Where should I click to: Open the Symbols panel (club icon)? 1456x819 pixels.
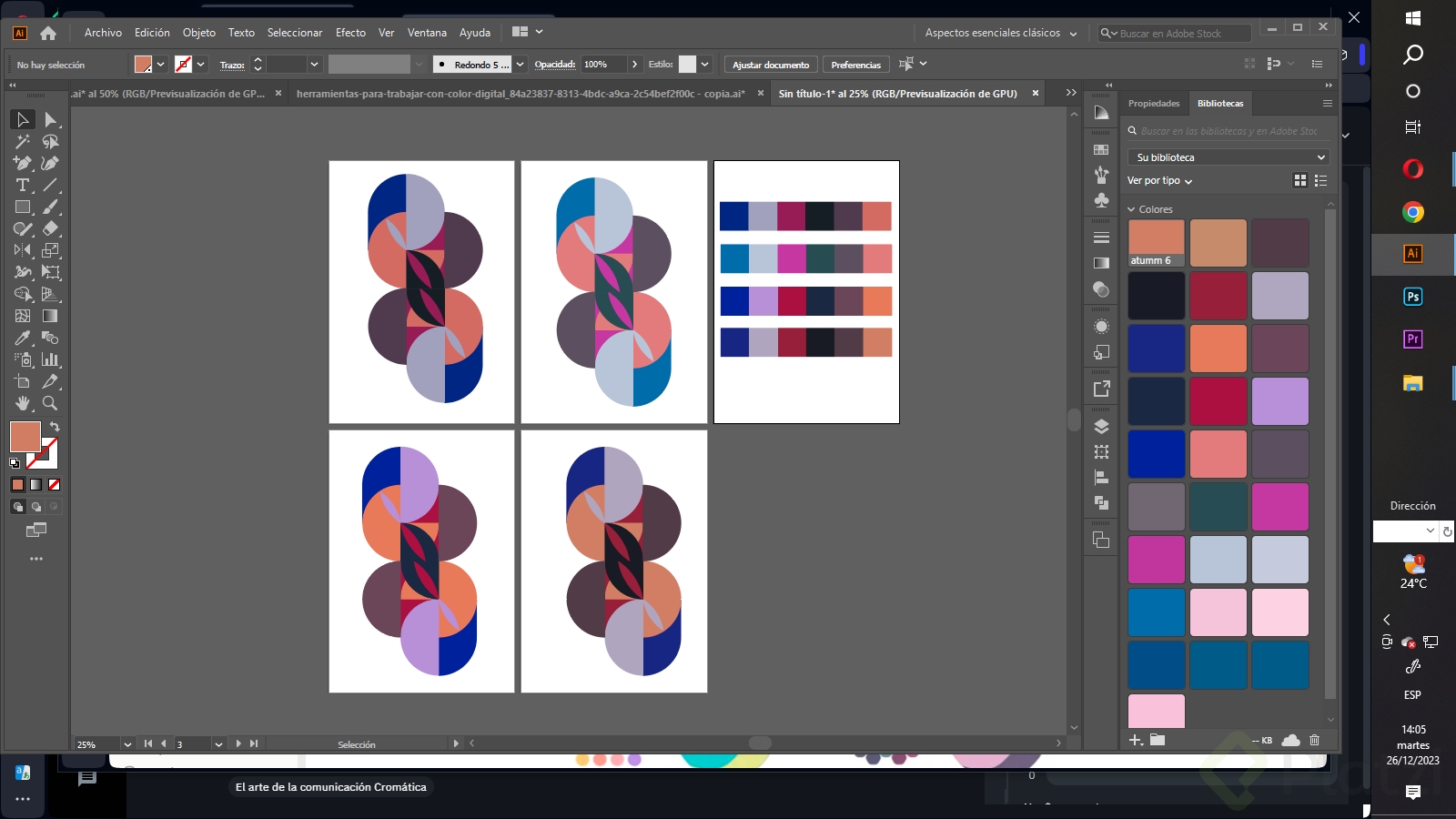(1101, 200)
